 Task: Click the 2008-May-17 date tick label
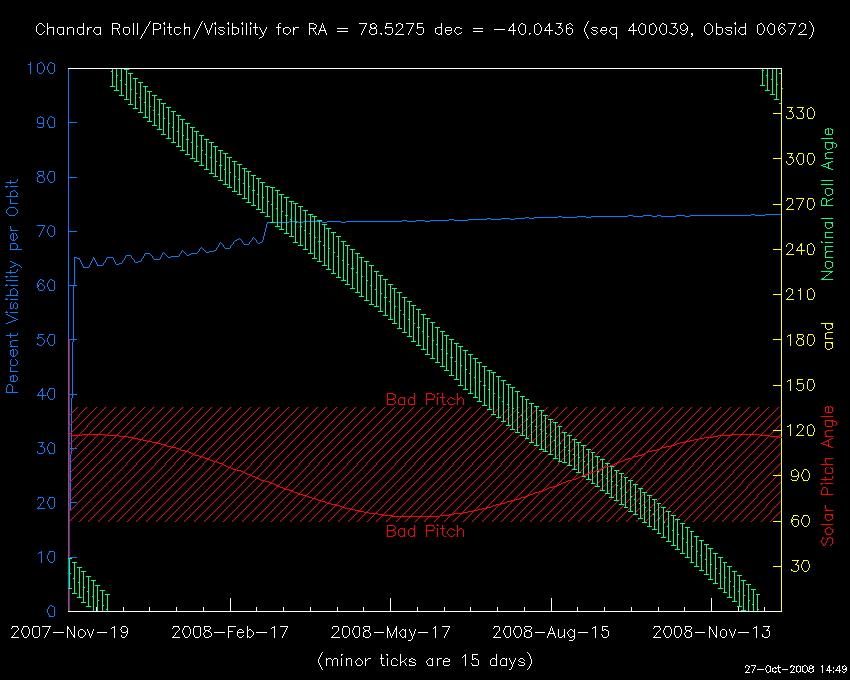(390, 632)
